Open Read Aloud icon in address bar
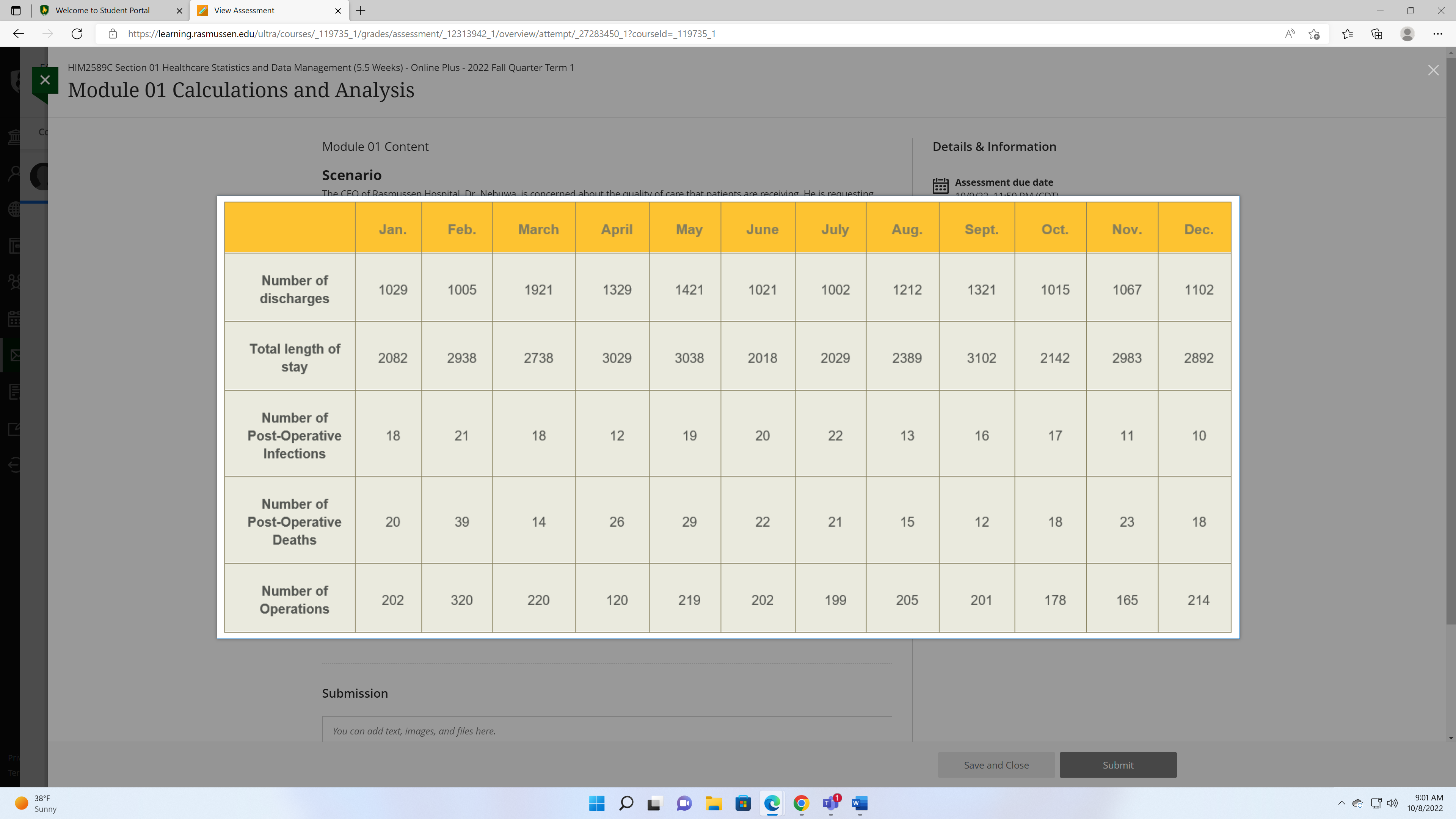The width and height of the screenshot is (1456, 819). pyautogui.click(x=1290, y=34)
